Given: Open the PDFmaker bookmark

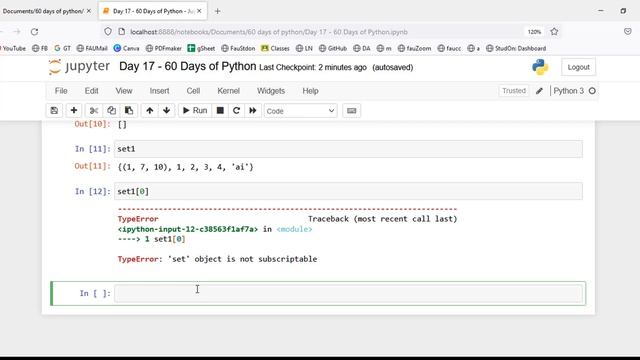Looking at the screenshot, I should pos(163,48).
